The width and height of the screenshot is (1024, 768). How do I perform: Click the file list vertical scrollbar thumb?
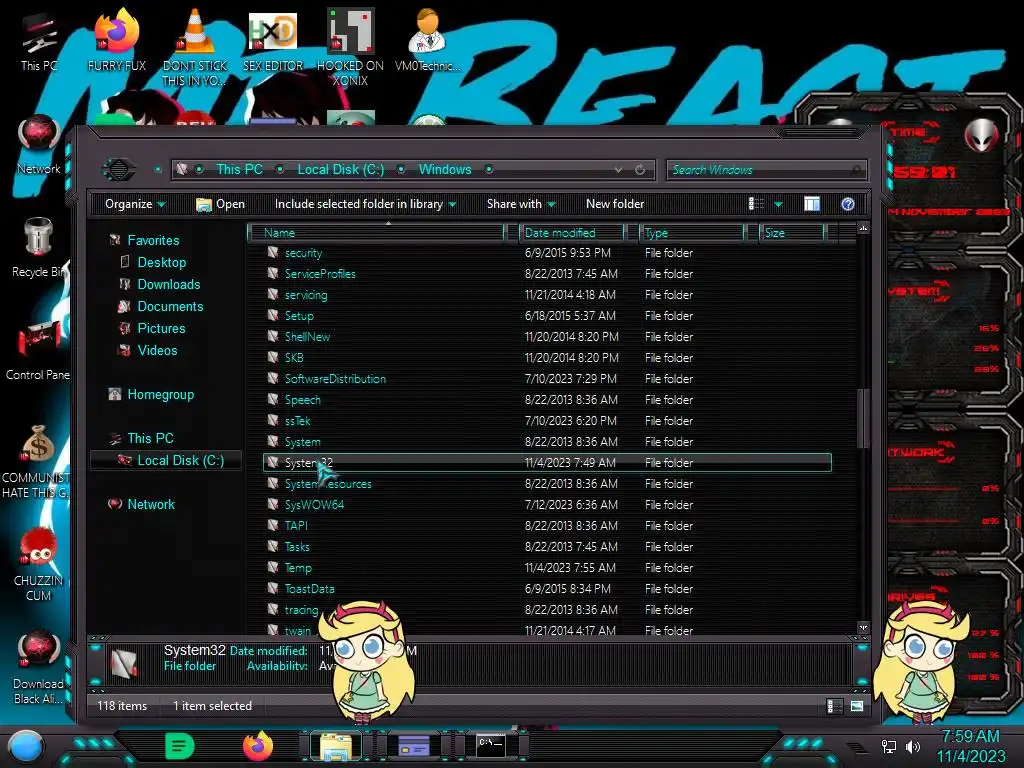point(863,419)
